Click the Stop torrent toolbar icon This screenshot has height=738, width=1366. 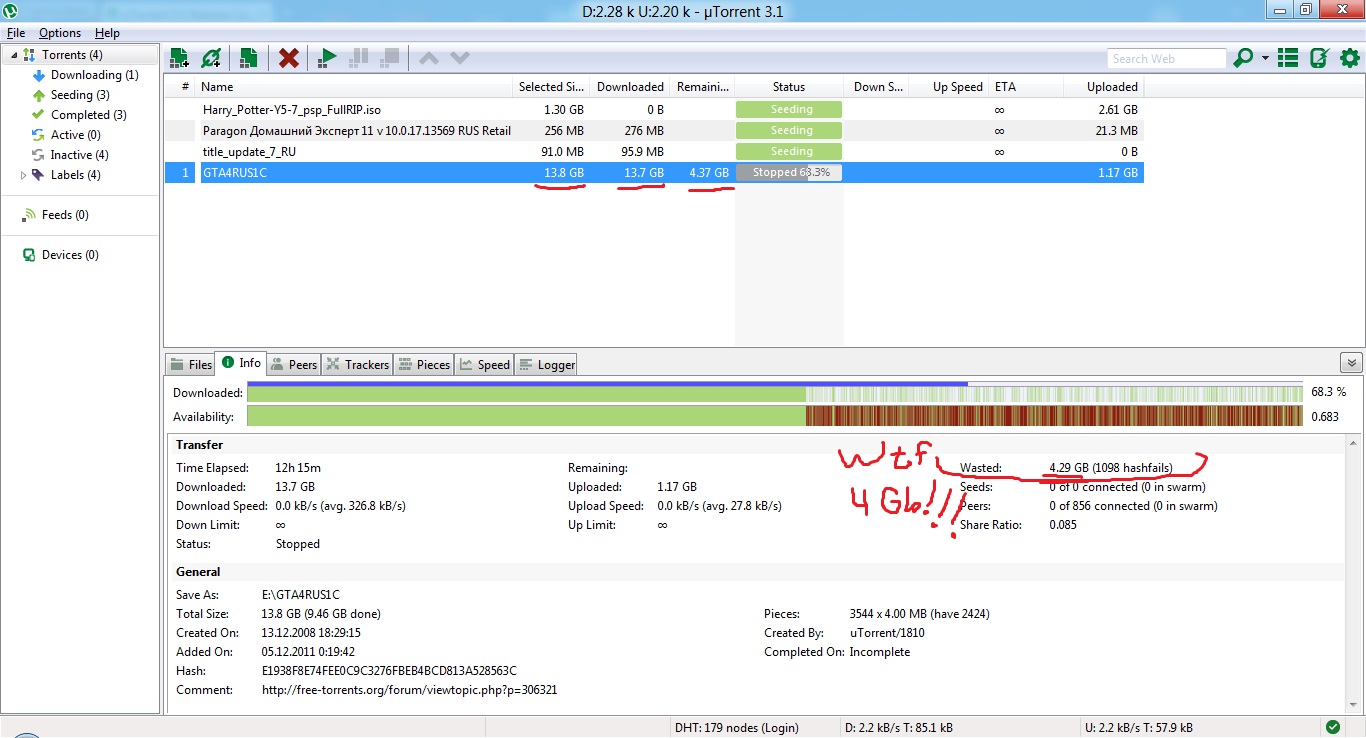tap(389, 58)
